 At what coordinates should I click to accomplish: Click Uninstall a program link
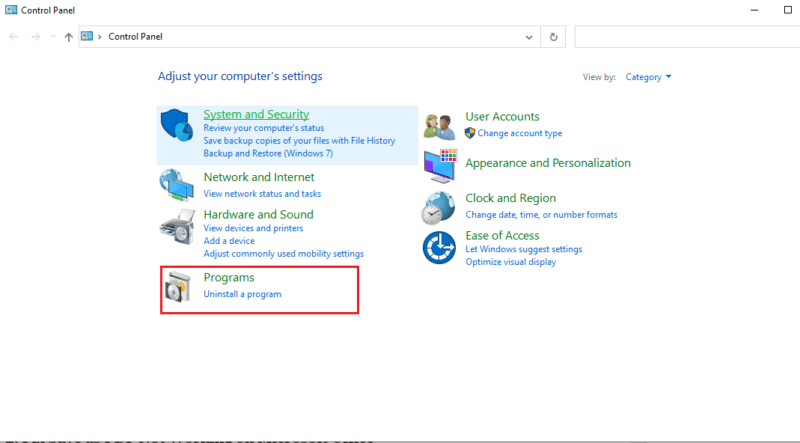click(242, 294)
